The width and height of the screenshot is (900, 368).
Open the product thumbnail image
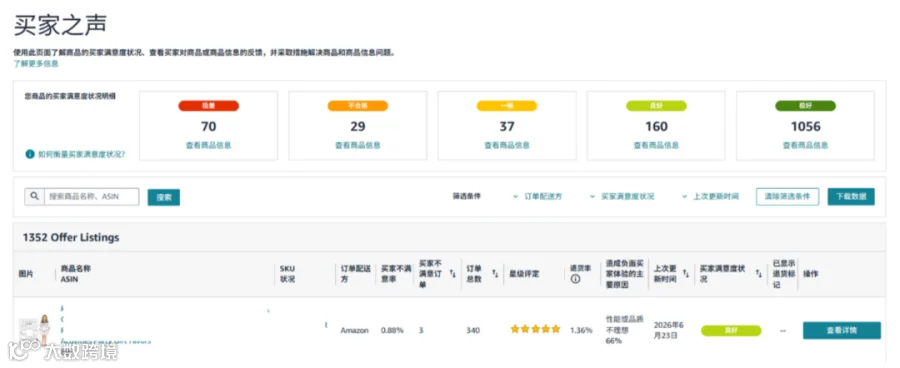[34, 331]
